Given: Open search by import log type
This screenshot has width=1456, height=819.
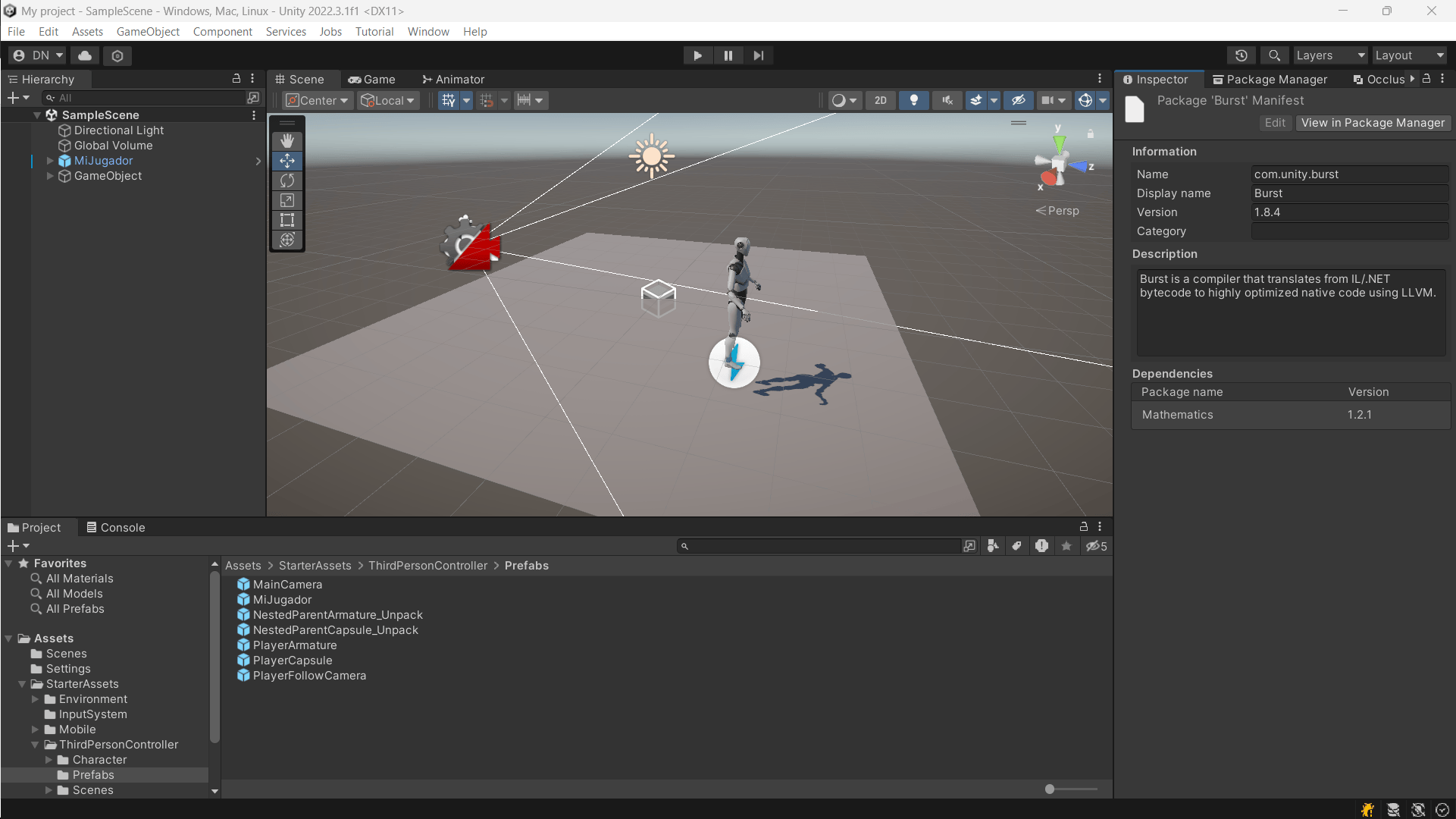Looking at the screenshot, I should (x=1042, y=546).
